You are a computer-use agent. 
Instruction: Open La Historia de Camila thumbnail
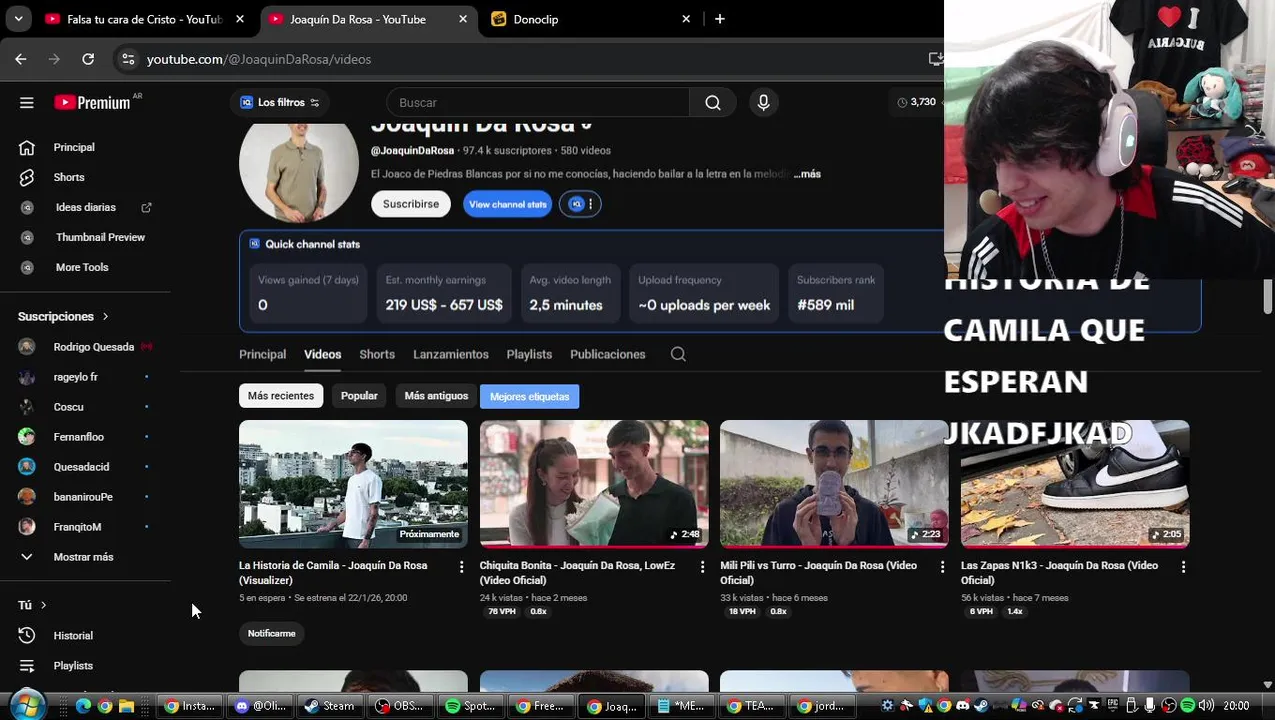[x=353, y=484]
